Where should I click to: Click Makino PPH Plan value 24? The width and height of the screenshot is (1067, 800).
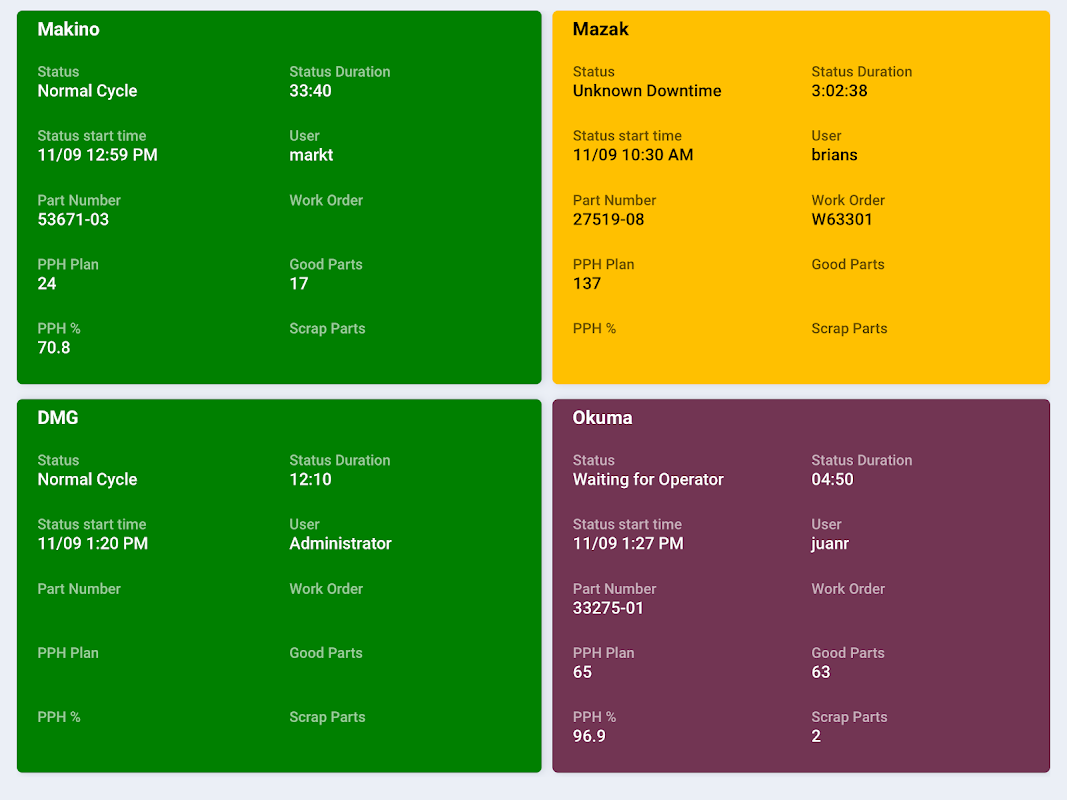point(47,284)
